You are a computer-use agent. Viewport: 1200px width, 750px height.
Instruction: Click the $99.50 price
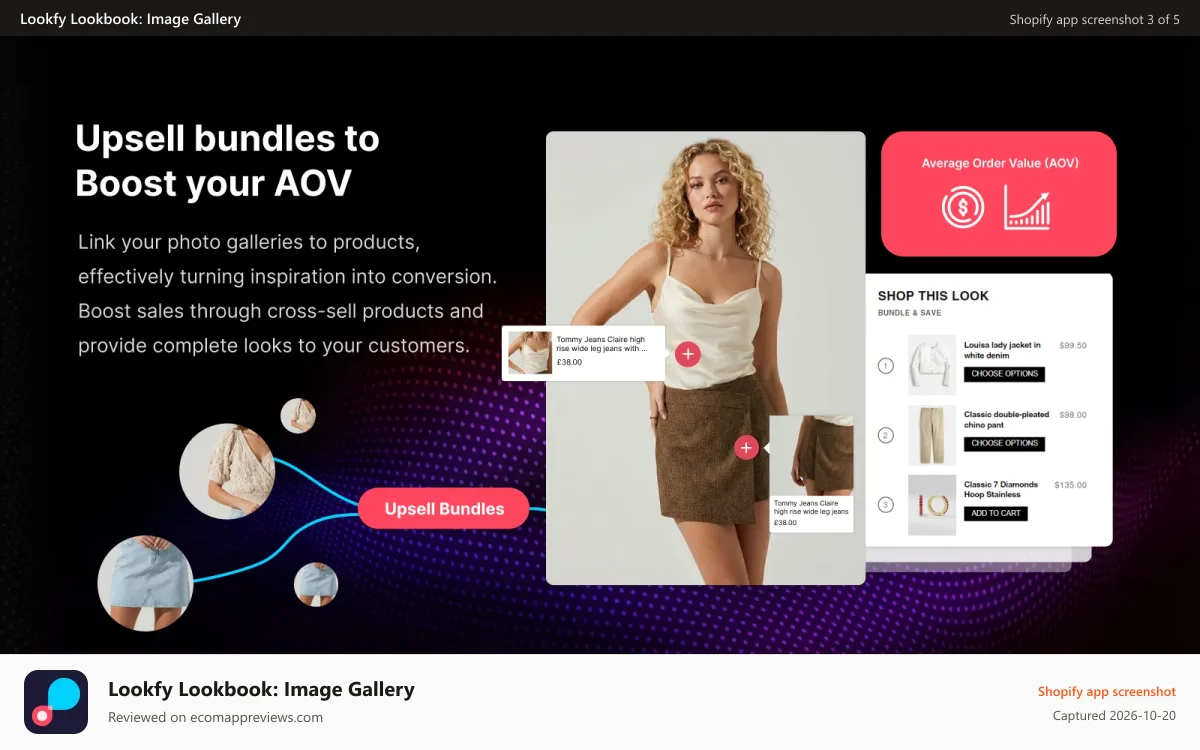pyautogui.click(x=1073, y=345)
